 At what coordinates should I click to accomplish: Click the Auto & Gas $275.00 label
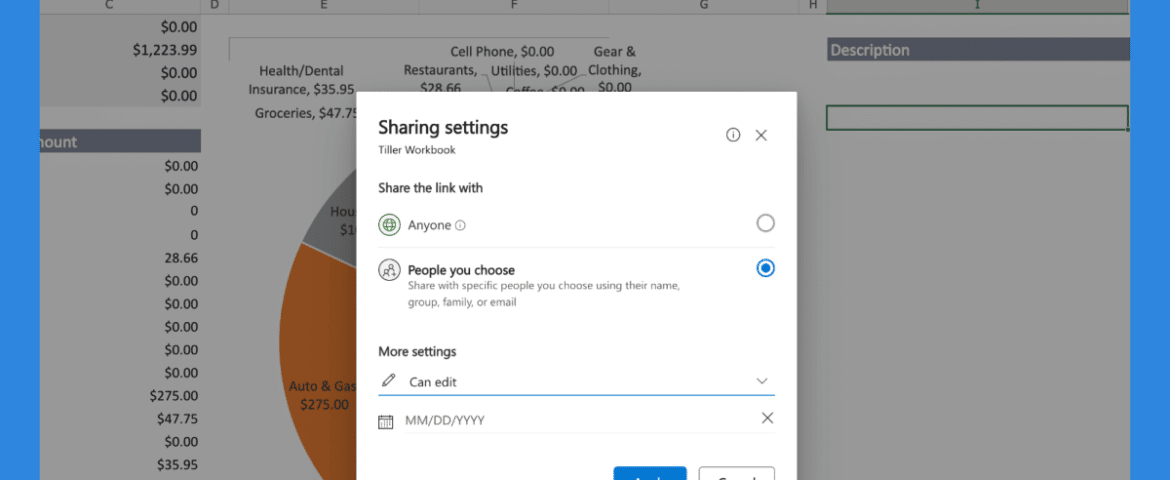pos(323,396)
